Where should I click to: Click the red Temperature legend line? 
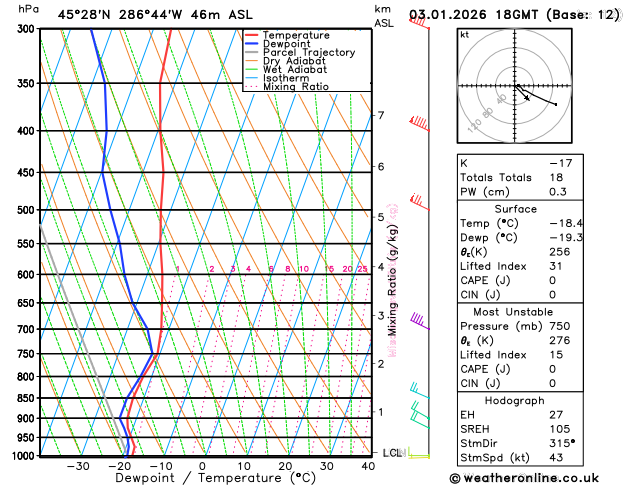click(x=252, y=35)
